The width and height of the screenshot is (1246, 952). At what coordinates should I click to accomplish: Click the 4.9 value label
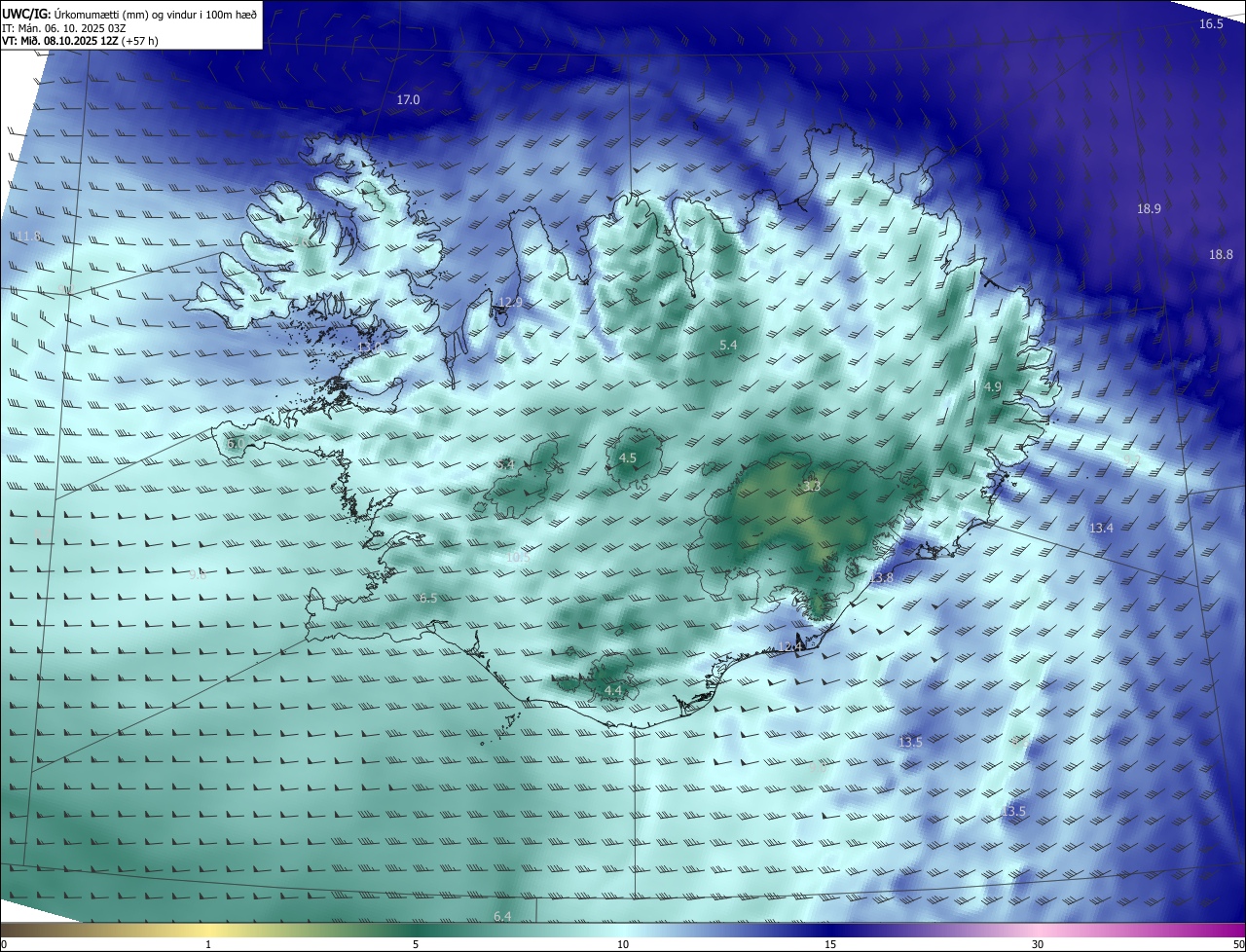pyautogui.click(x=993, y=387)
